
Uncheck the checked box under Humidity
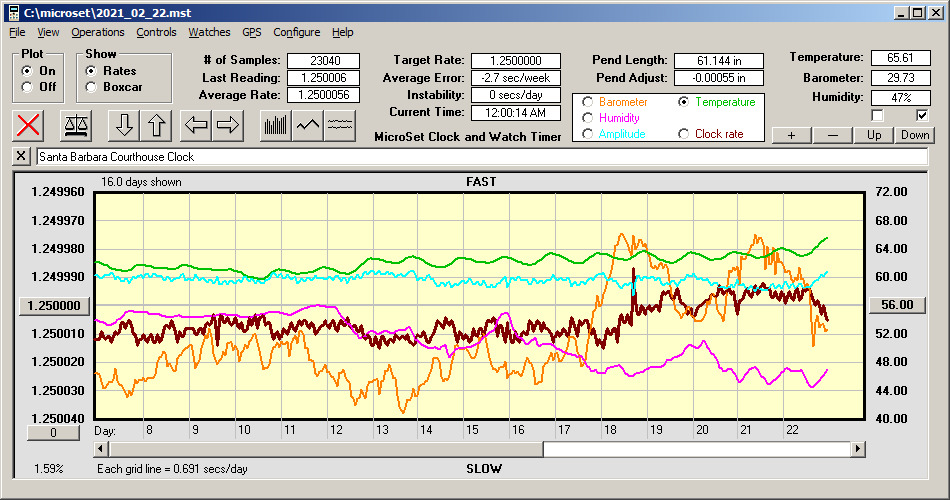(922, 116)
